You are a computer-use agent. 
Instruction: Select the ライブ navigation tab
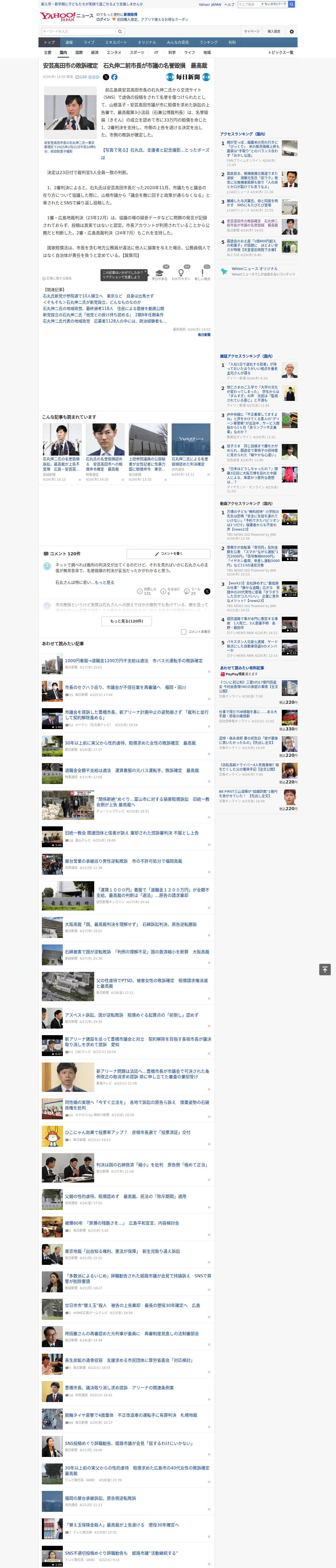[89, 43]
